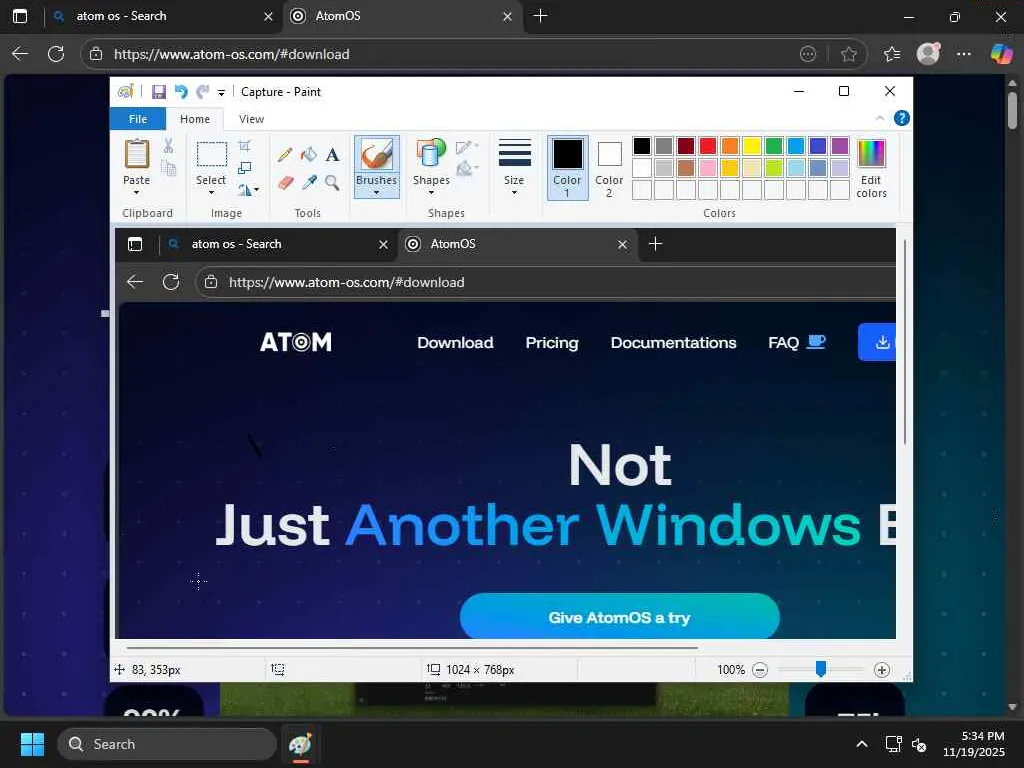Pick the green color swatch

pos(774,146)
